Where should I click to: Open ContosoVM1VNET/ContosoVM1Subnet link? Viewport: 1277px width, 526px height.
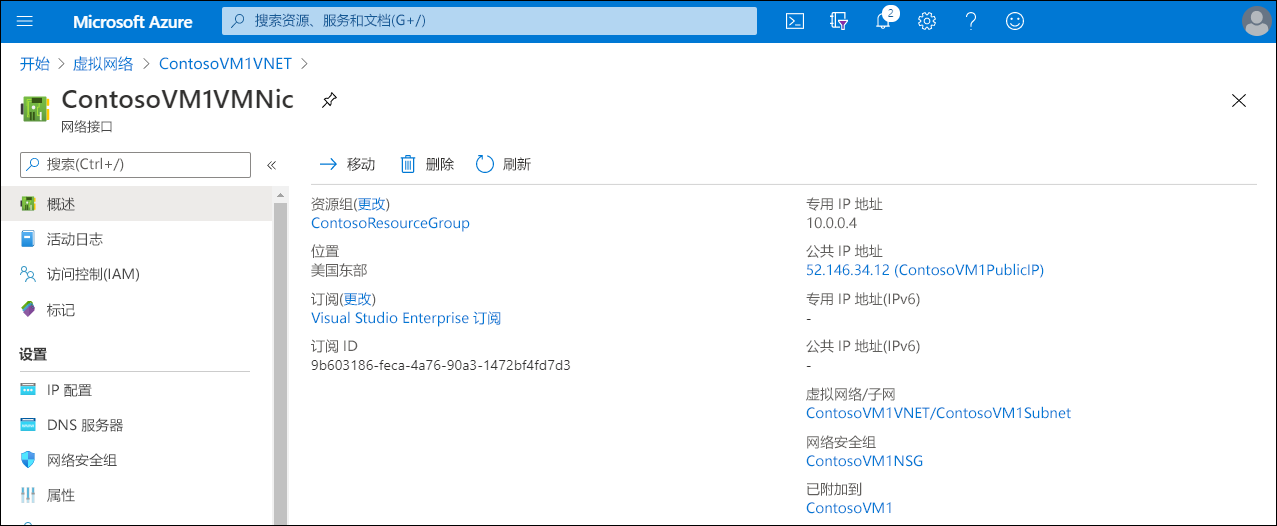tap(938, 413)
